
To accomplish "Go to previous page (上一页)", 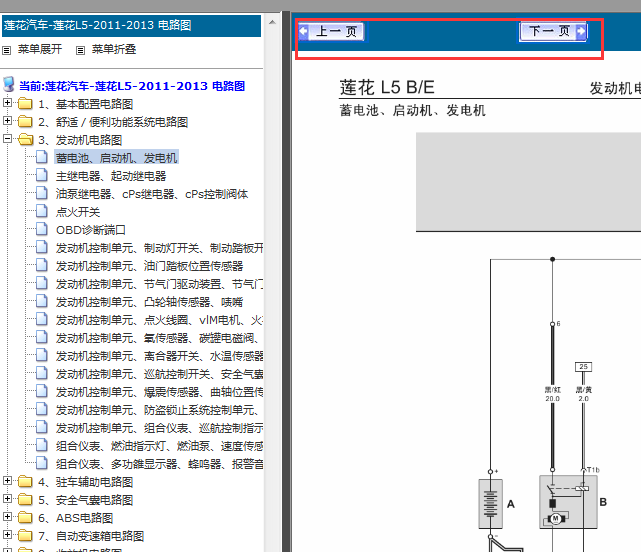I will pos(331,31).
